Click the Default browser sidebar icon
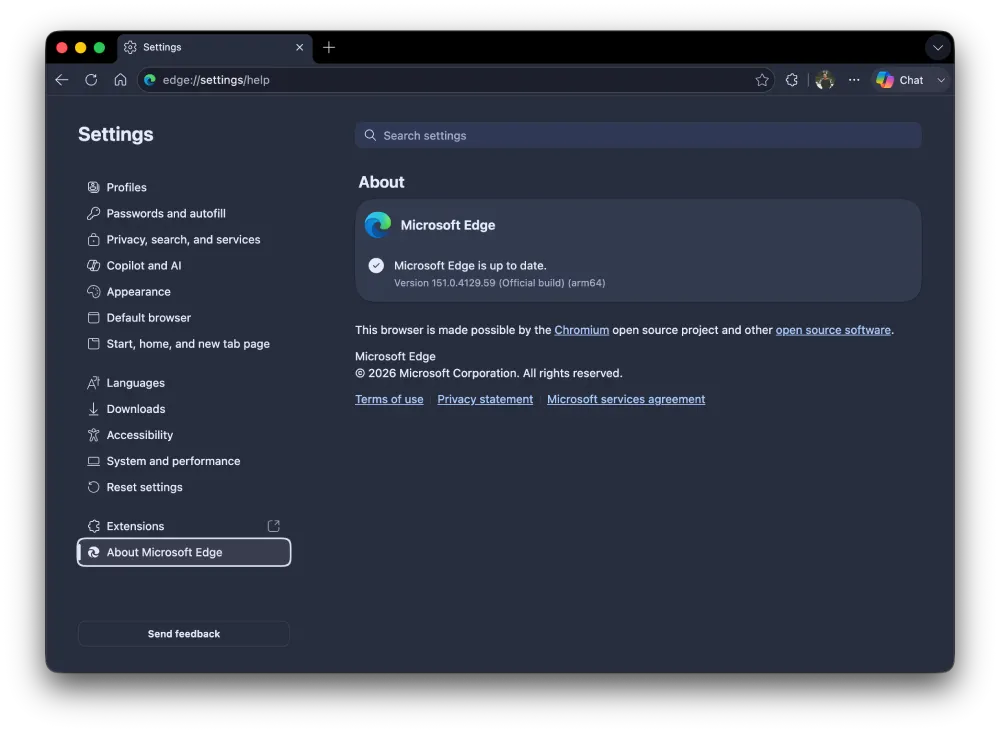This screenshot has height=733, width=1000. [93, 318]
